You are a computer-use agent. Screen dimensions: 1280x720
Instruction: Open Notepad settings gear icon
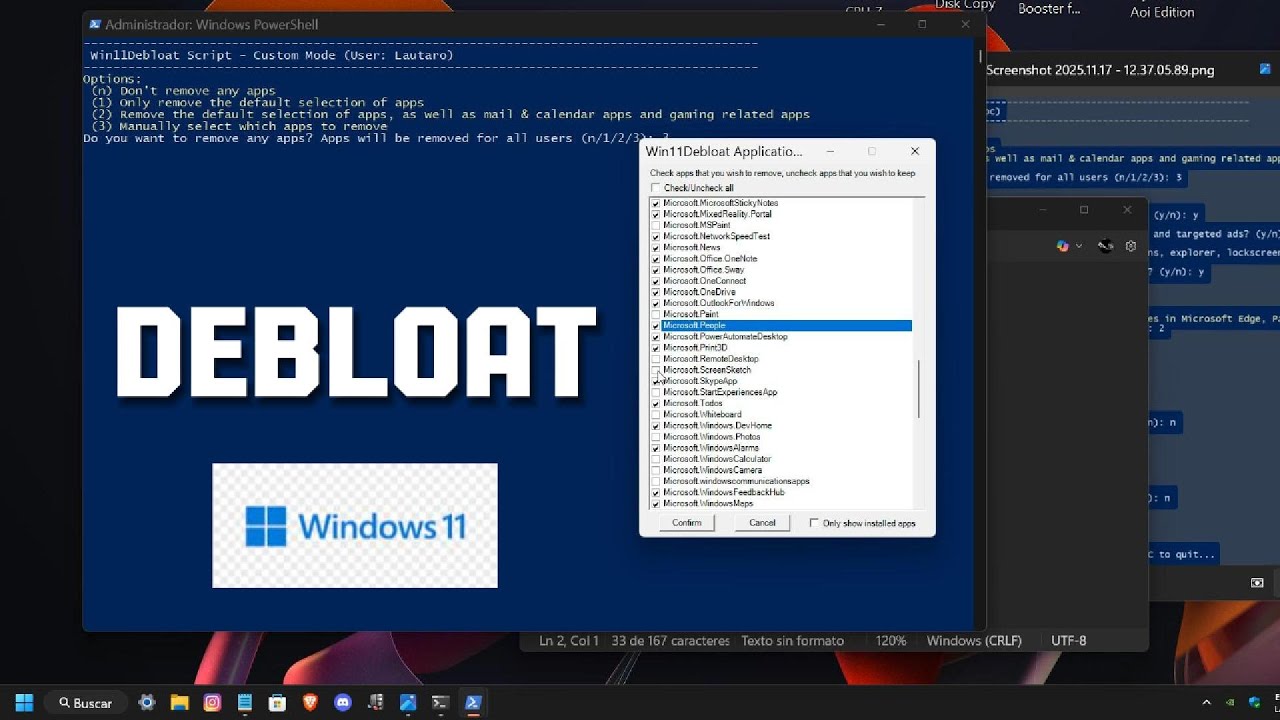(x=1131, y=246)
